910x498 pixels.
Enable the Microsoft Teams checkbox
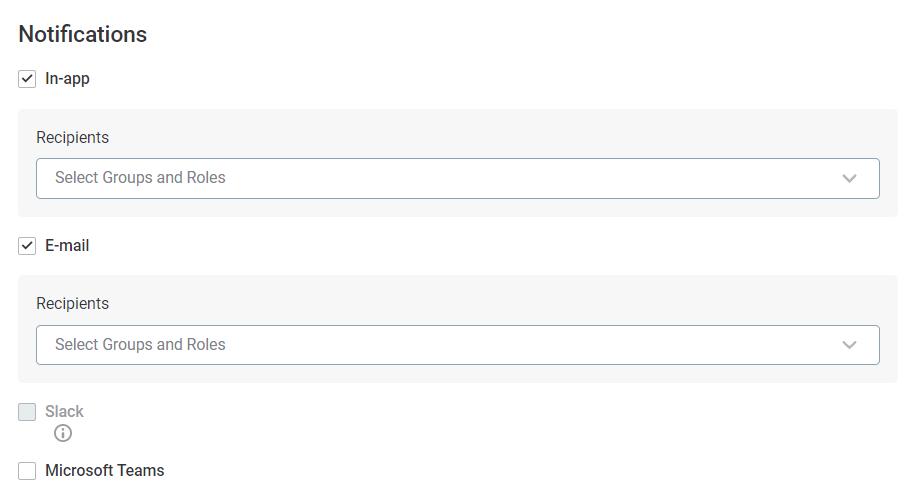[x=27, y=471]
